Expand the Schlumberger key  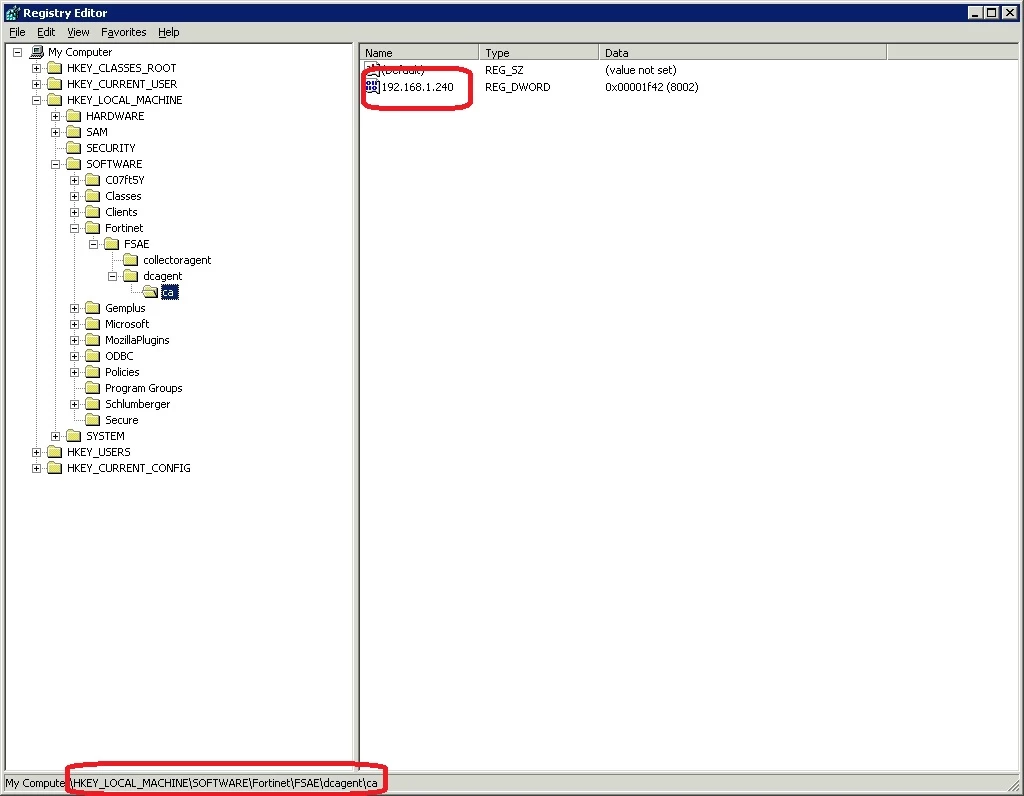coord(74,404)
